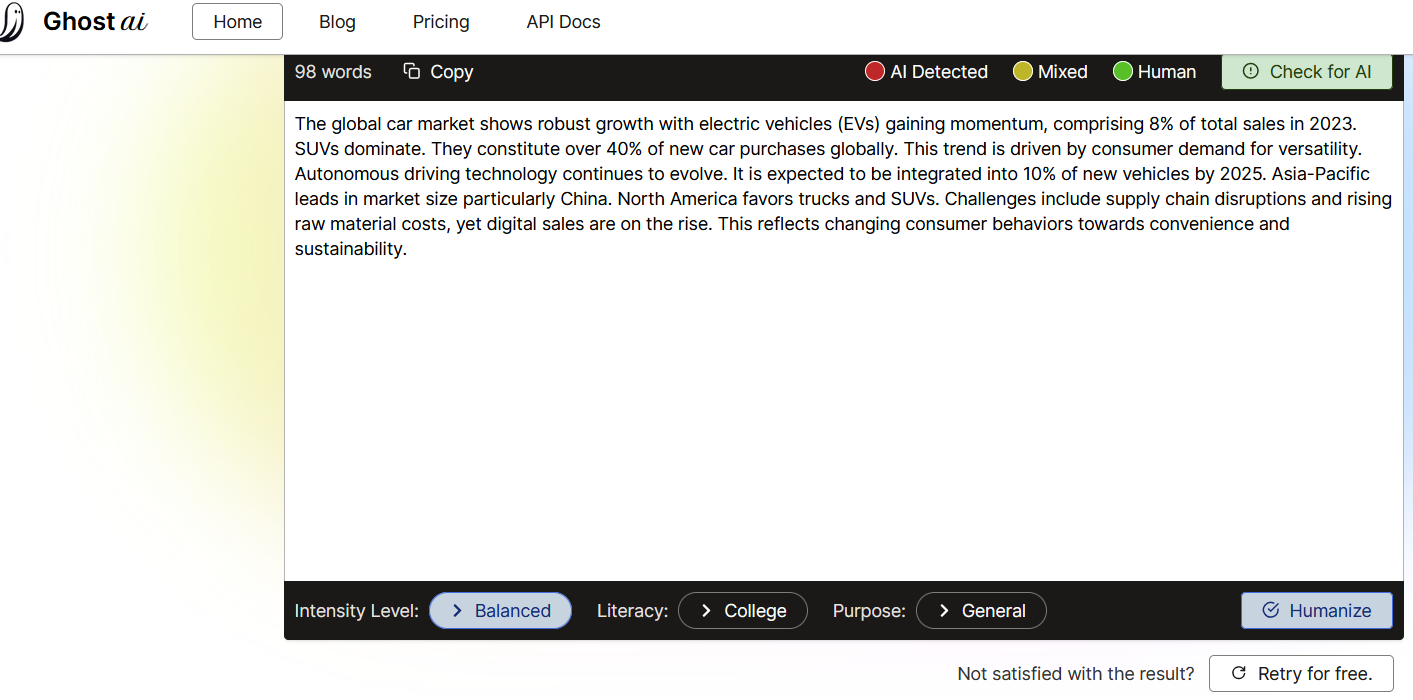Click the Ghost ai brand name text
Viewport: 1413px width, 700px height.
pos(95,22)
